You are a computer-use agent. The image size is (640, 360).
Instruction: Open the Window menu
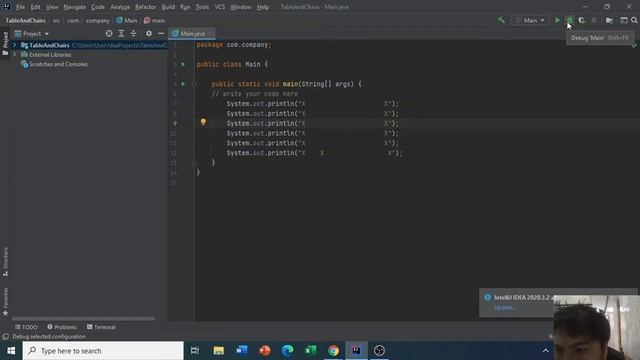click(241, 7)
